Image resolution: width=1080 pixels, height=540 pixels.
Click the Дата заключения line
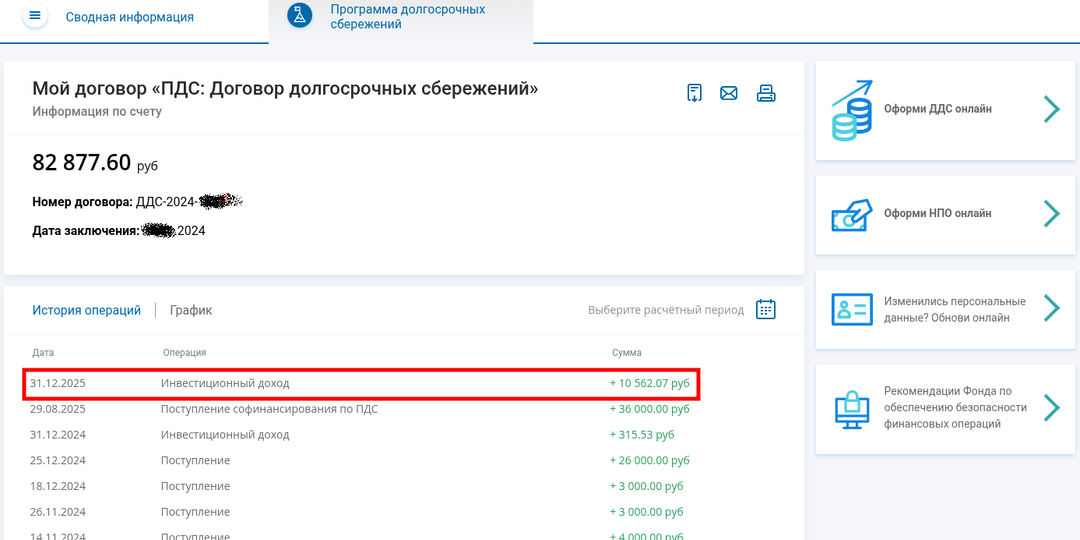pyautogui.click(x=118, y=231)
